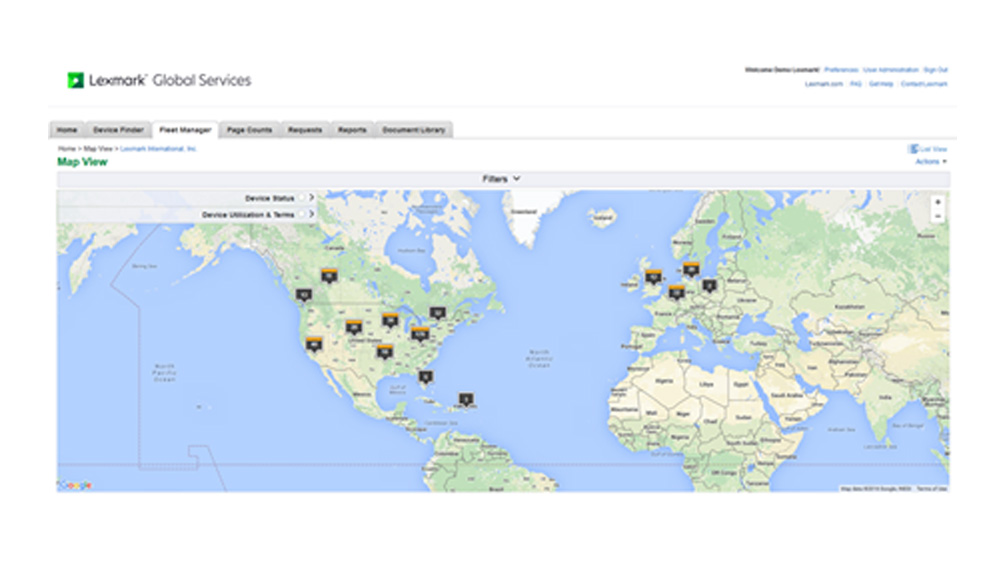Click the Google logo on the map
The width and height of the screenshot is (1000, 562).
76,485
